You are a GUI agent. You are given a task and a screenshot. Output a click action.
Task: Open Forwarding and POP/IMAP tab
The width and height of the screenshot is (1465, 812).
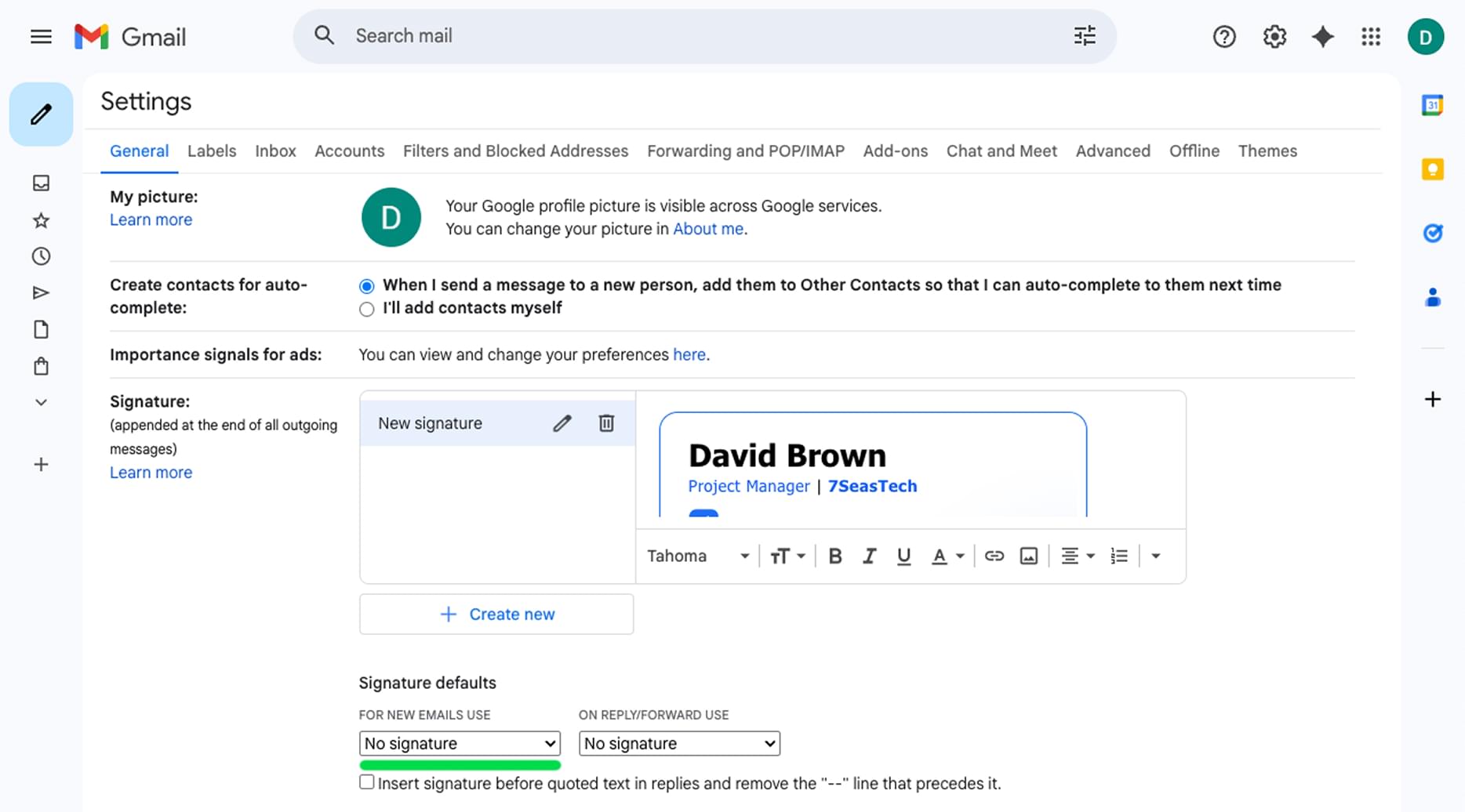click(746, 151)
